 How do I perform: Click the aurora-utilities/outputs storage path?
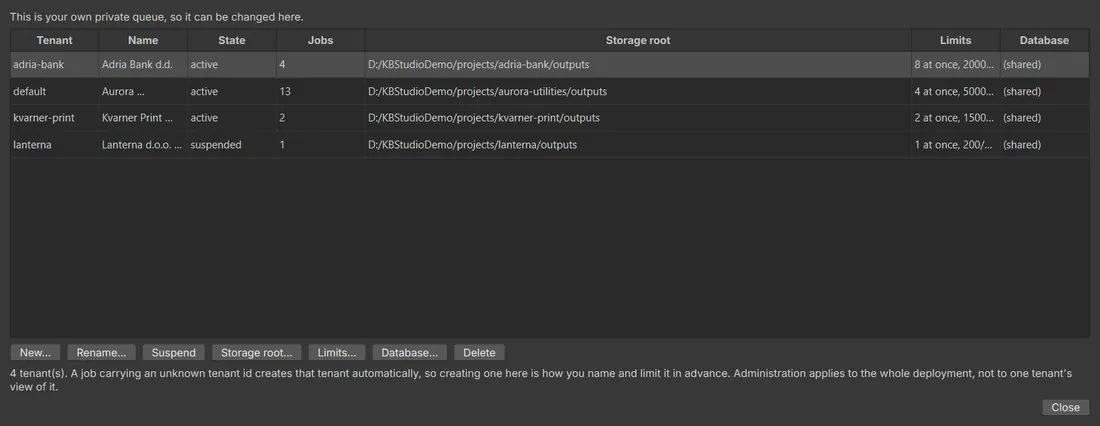point(638,91)
